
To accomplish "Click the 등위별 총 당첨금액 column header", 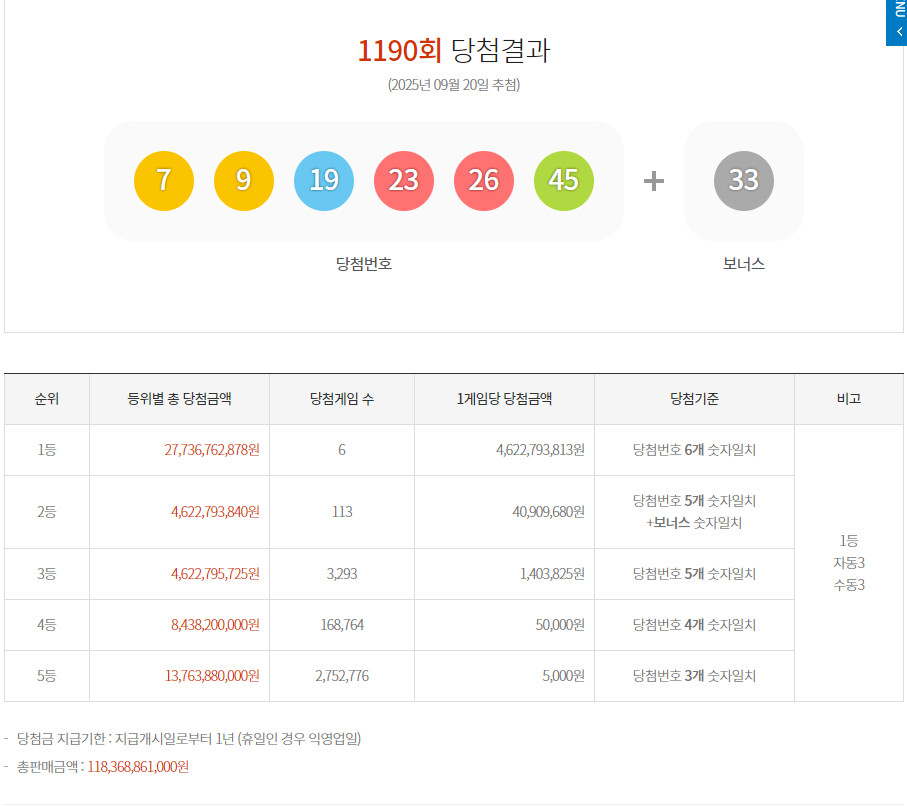I will coord(179,399).
